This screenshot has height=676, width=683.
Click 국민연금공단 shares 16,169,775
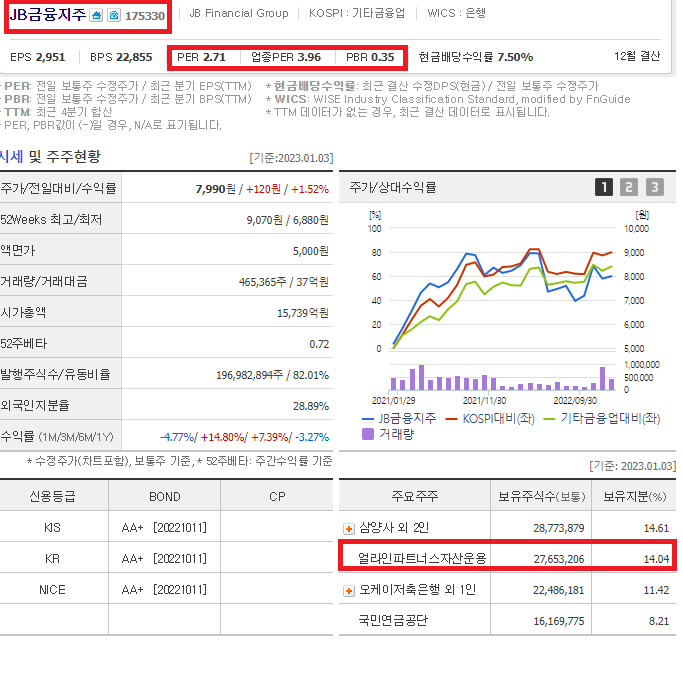pyautogui.click(x=559, y=621)
